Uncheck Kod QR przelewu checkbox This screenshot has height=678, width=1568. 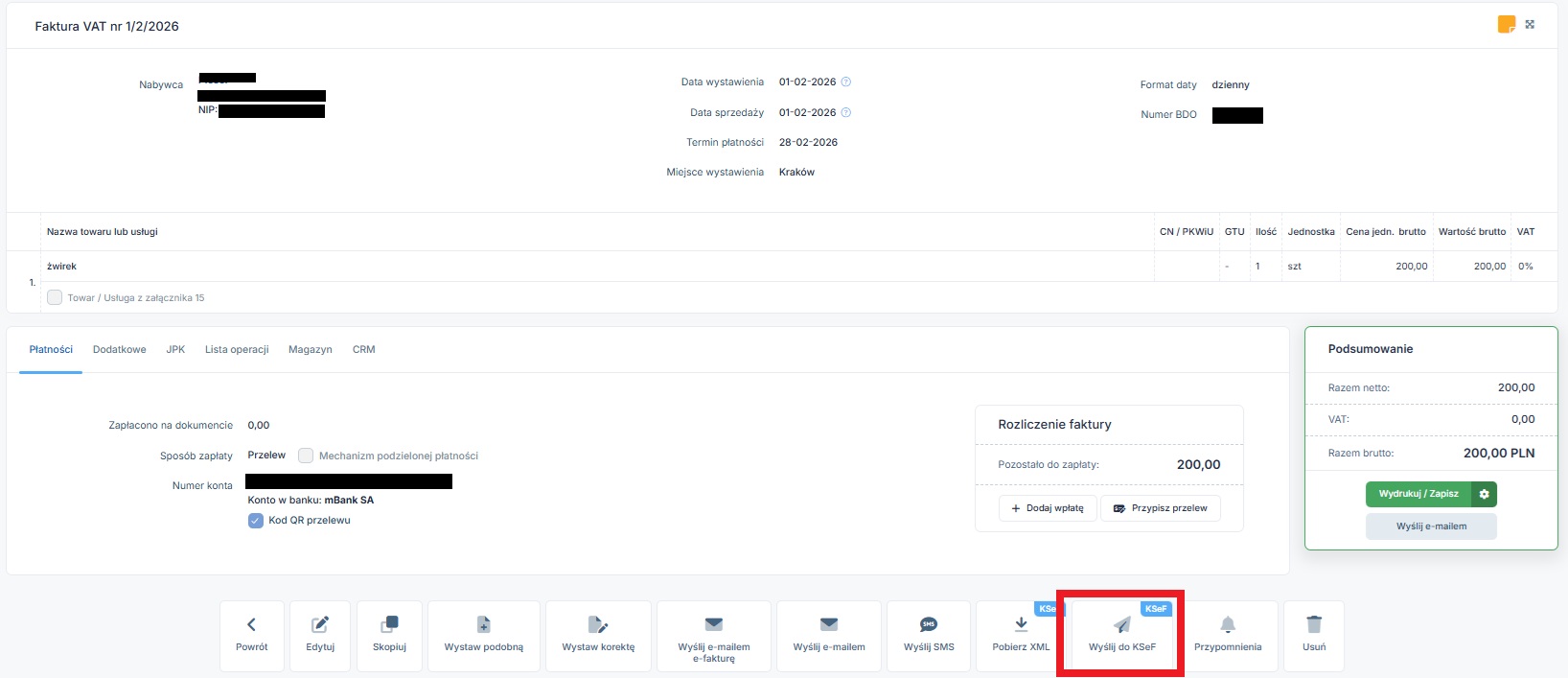click(256, 521)
